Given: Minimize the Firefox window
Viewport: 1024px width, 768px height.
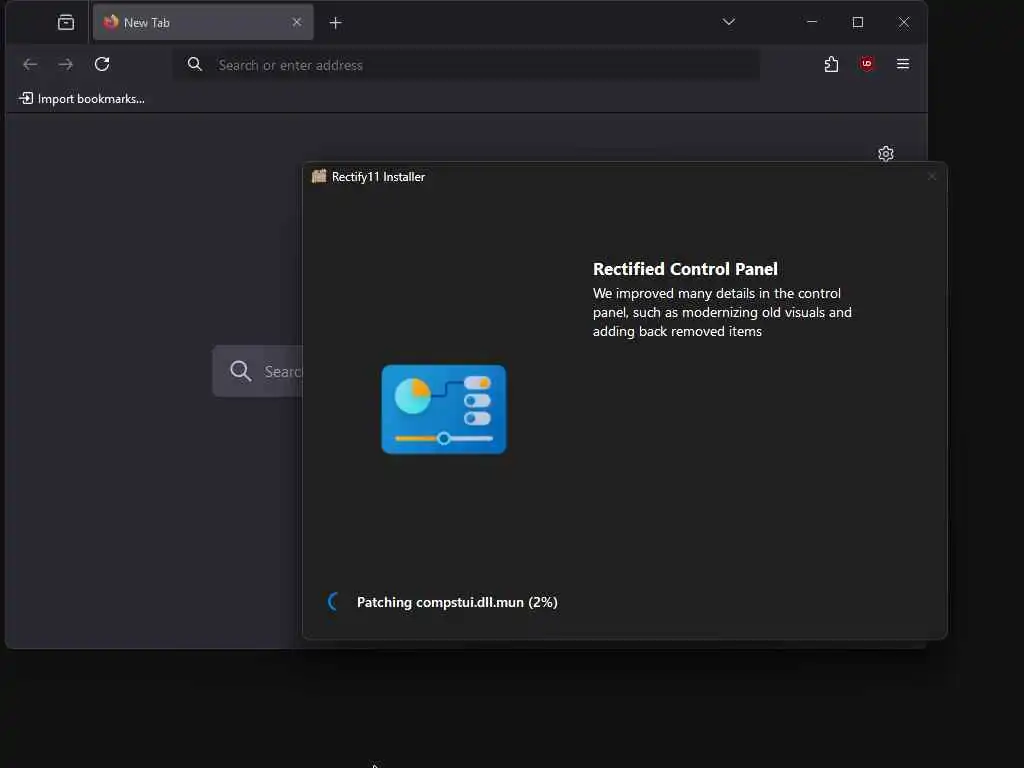Looking at the screenshot, I should click(812, 22).
